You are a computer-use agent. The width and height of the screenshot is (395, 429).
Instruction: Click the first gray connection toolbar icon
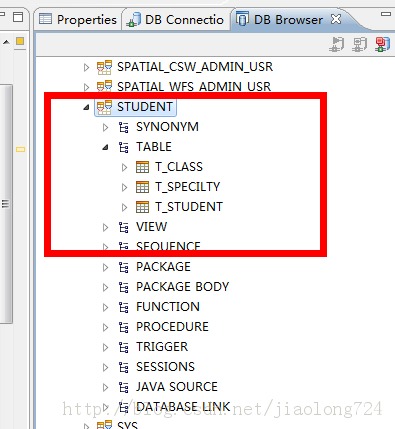(336, 44)
